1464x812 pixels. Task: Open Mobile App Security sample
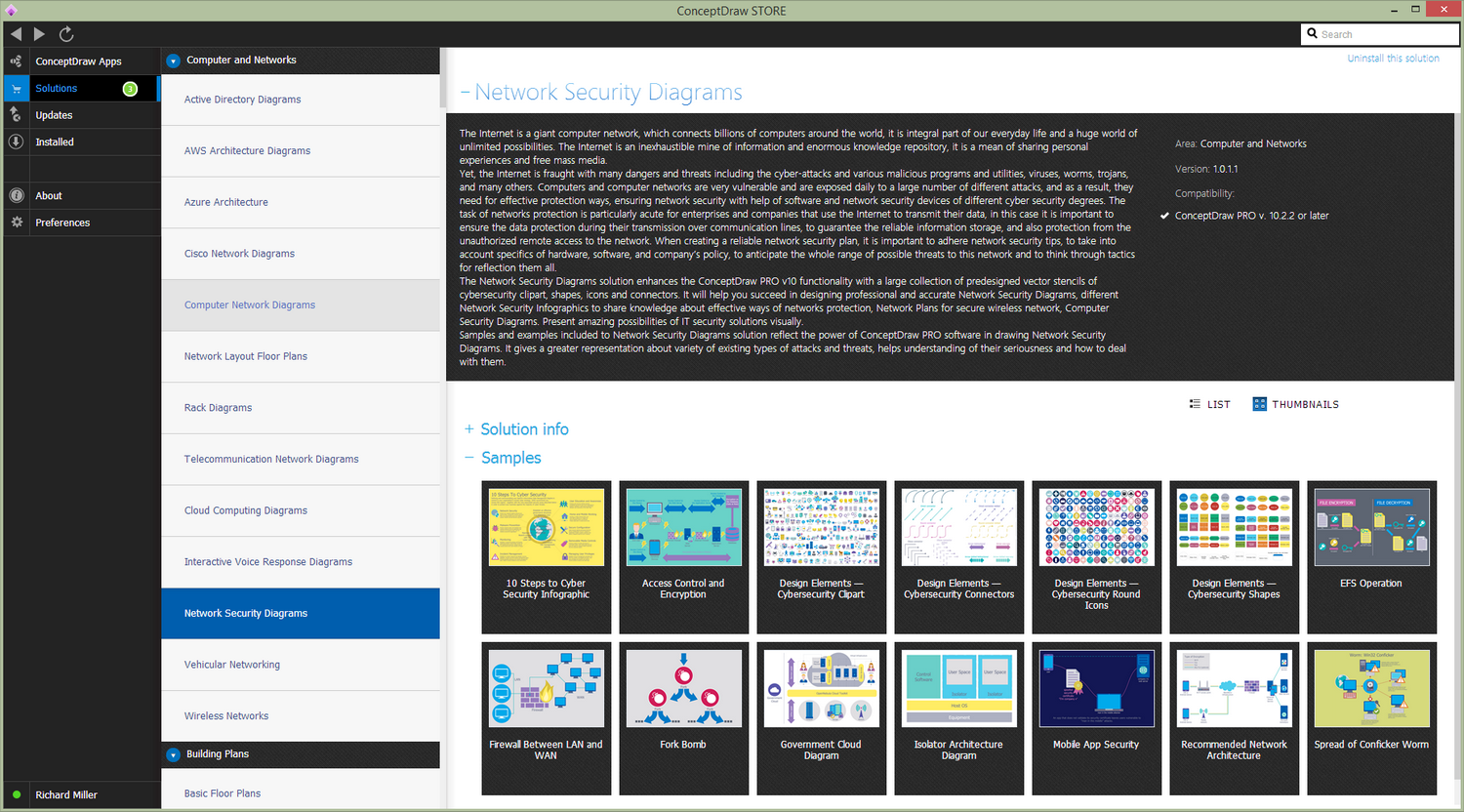click(x=1097, y=717)
